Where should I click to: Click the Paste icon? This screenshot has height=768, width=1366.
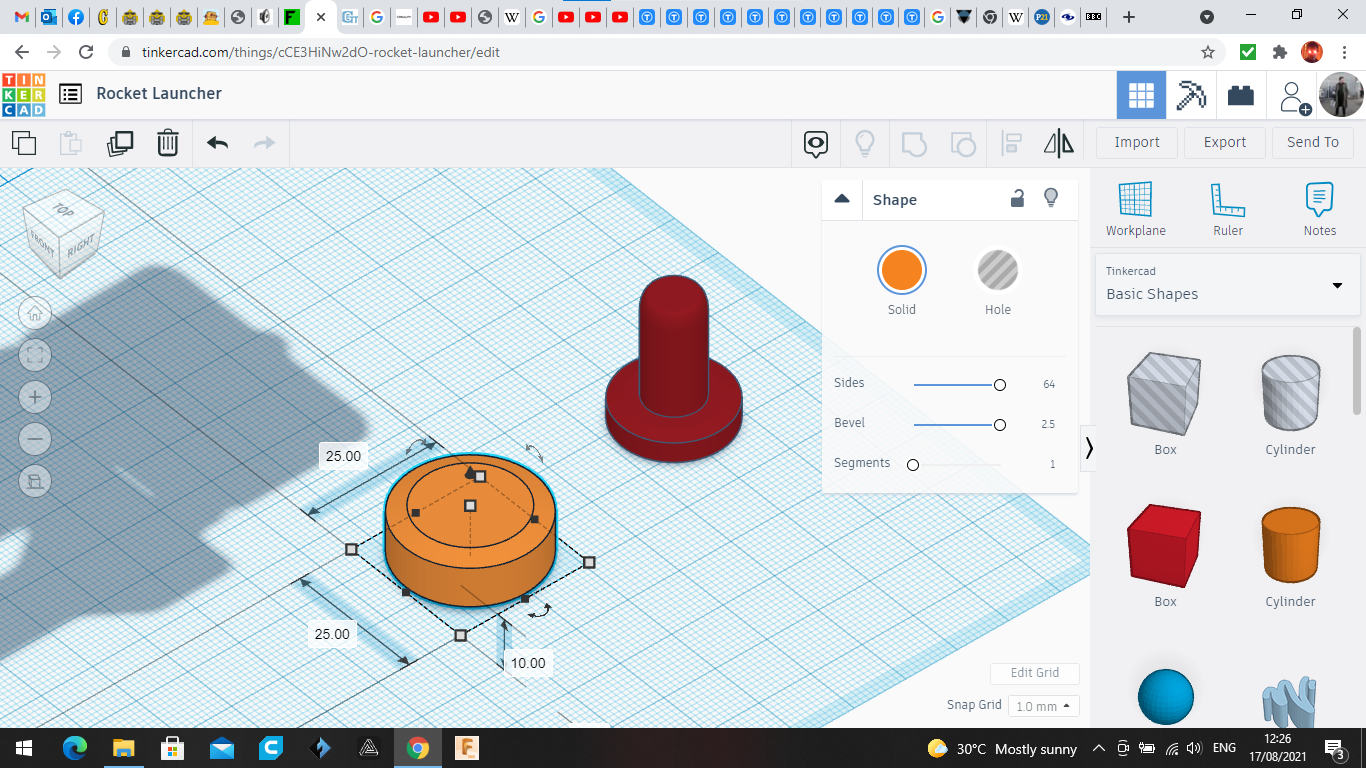[71, 143]
